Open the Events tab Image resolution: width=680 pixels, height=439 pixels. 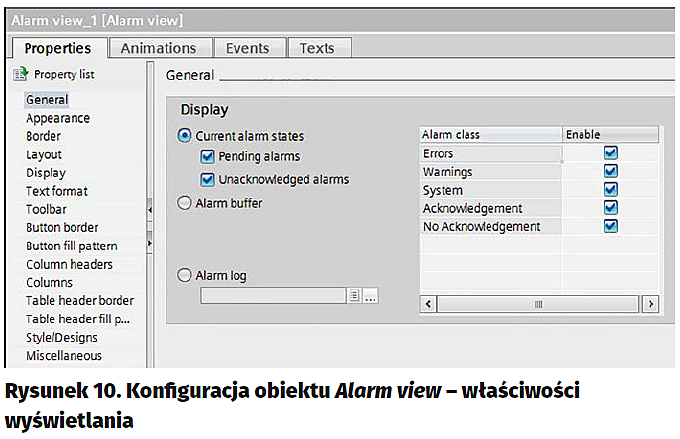[247, 48]
